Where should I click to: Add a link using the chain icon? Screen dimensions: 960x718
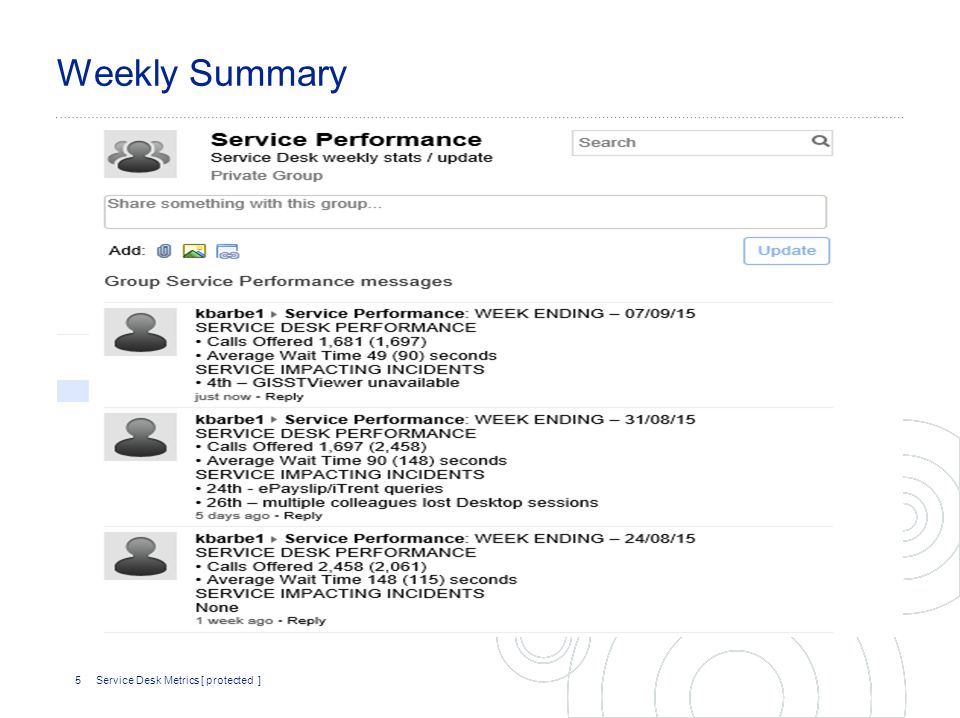click(x=228, y=252)
